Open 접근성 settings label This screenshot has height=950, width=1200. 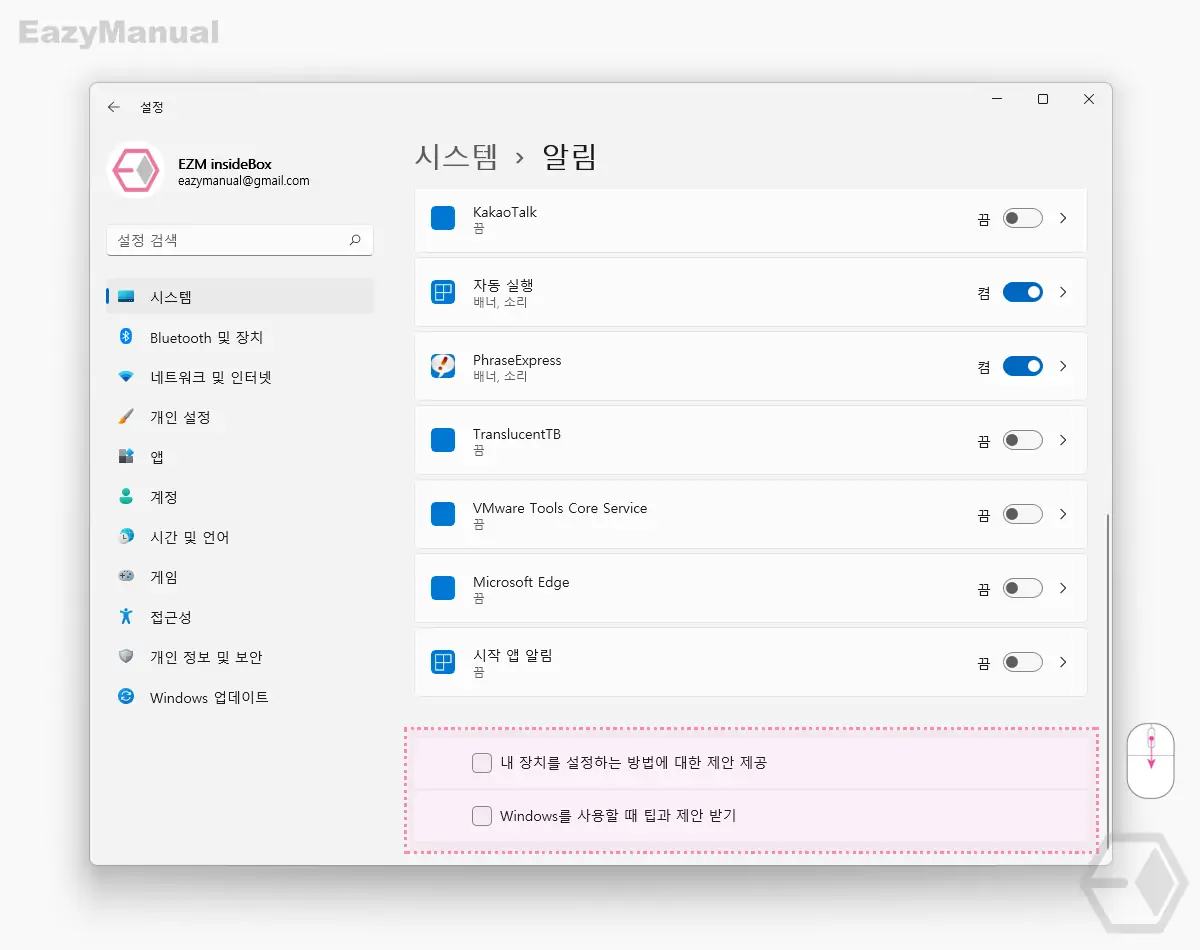click(171, 617)
